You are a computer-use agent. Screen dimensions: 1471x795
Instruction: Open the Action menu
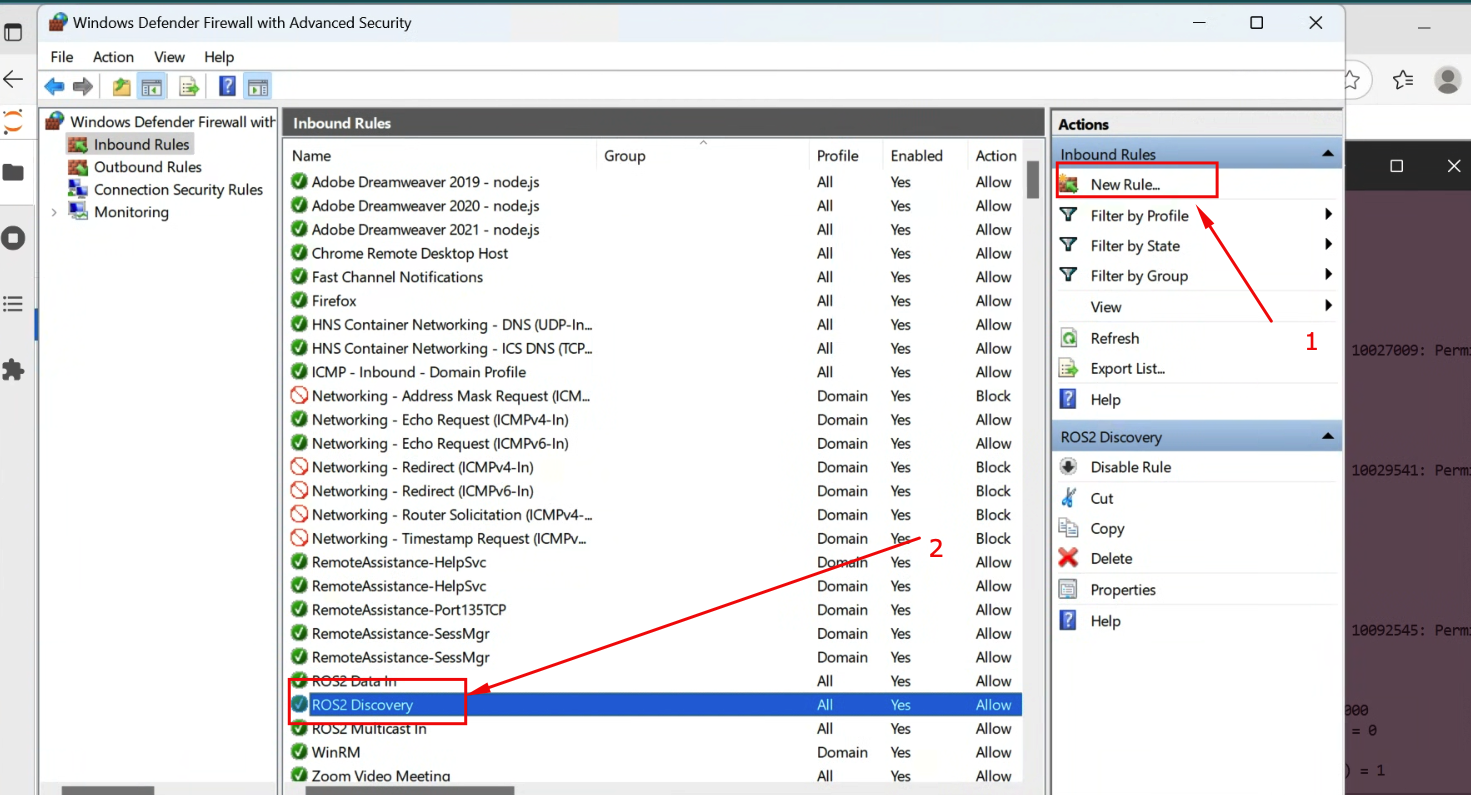[113, 57]
